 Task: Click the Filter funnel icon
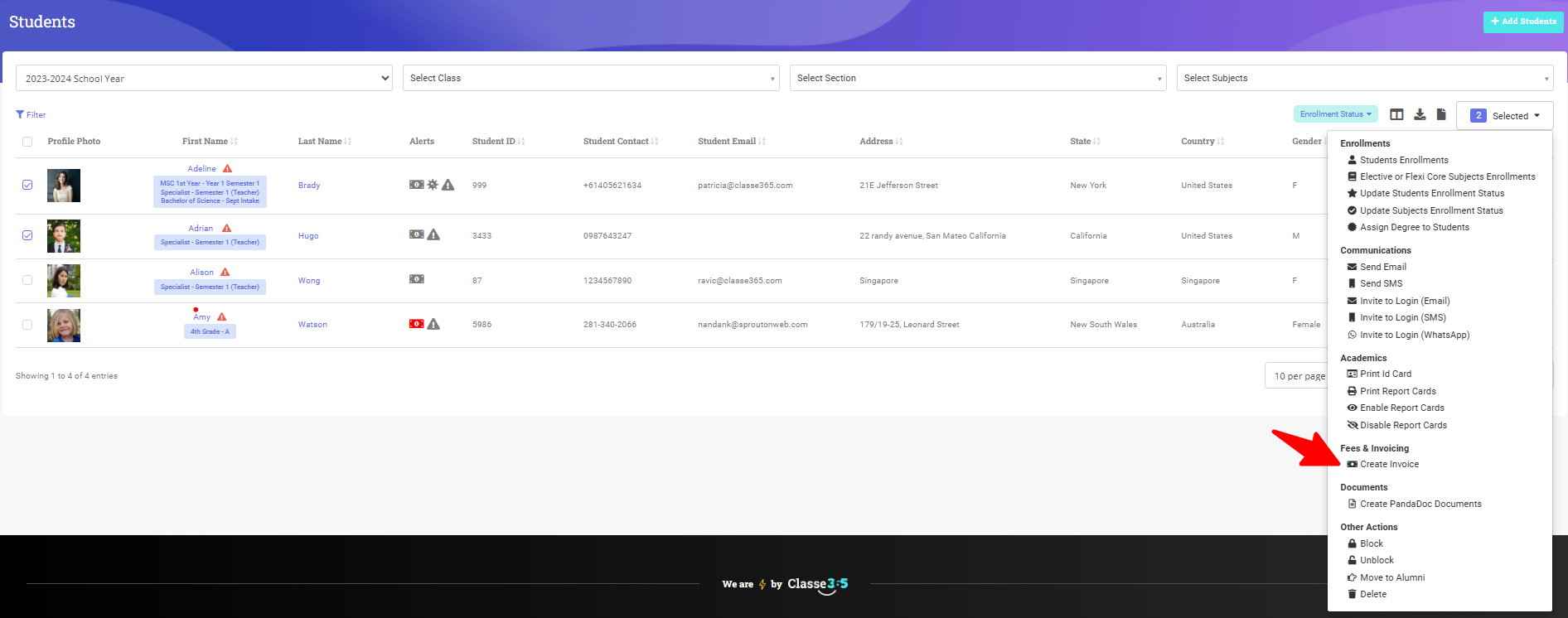pyautogui.click(x=20, y=115)
